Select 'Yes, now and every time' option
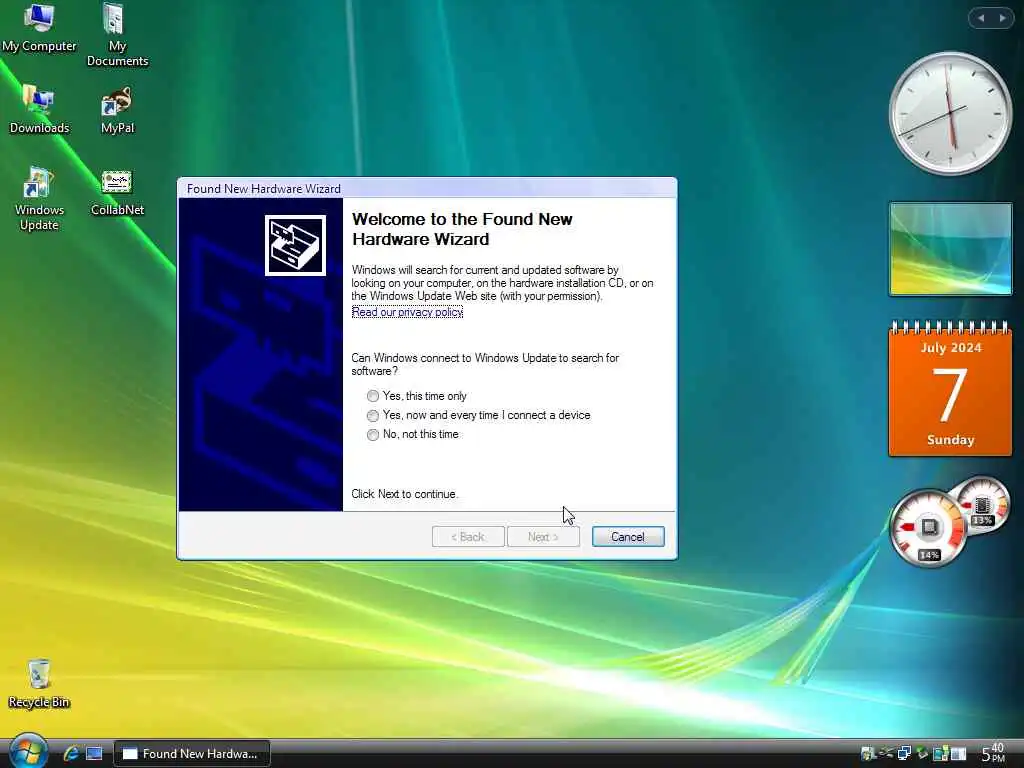The width and height of the screenshot is (1024, 768). click(x=478, y=415)
